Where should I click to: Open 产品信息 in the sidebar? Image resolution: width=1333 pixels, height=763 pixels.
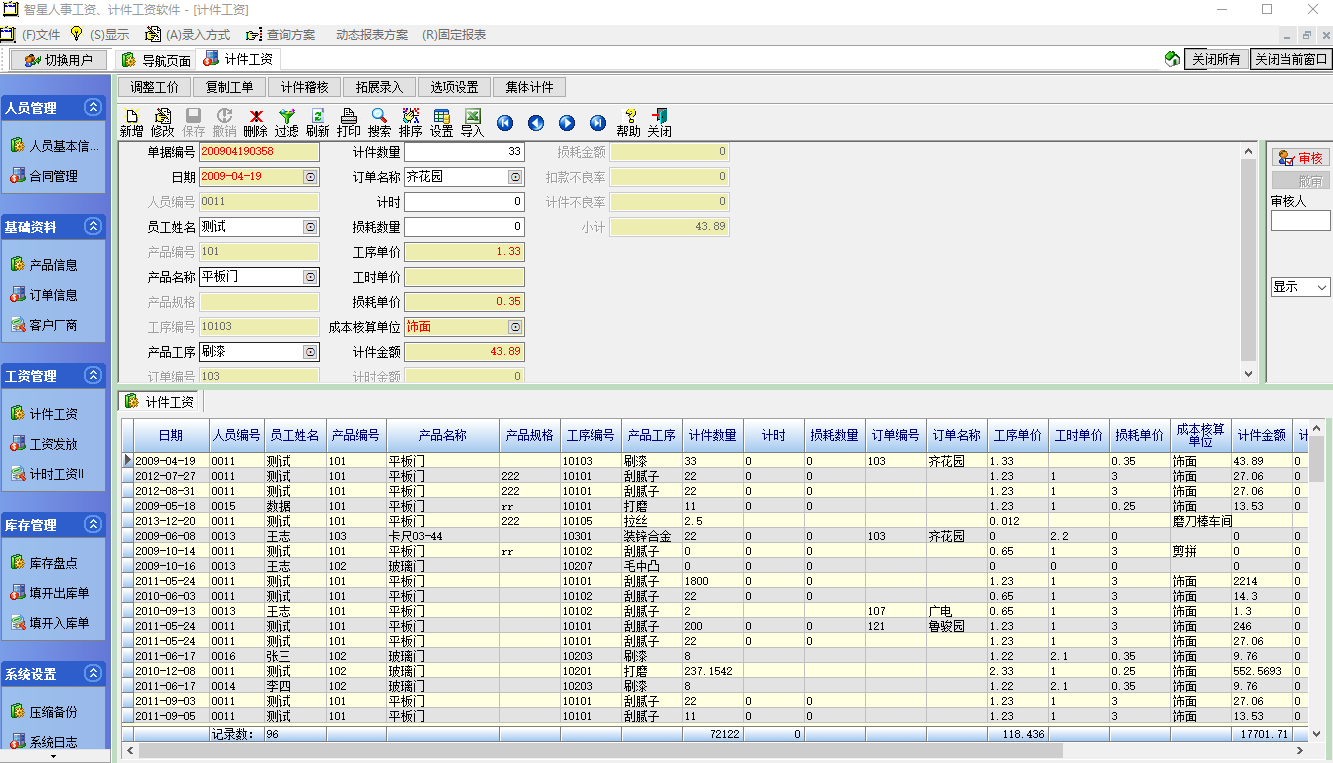tap(44, 265)
